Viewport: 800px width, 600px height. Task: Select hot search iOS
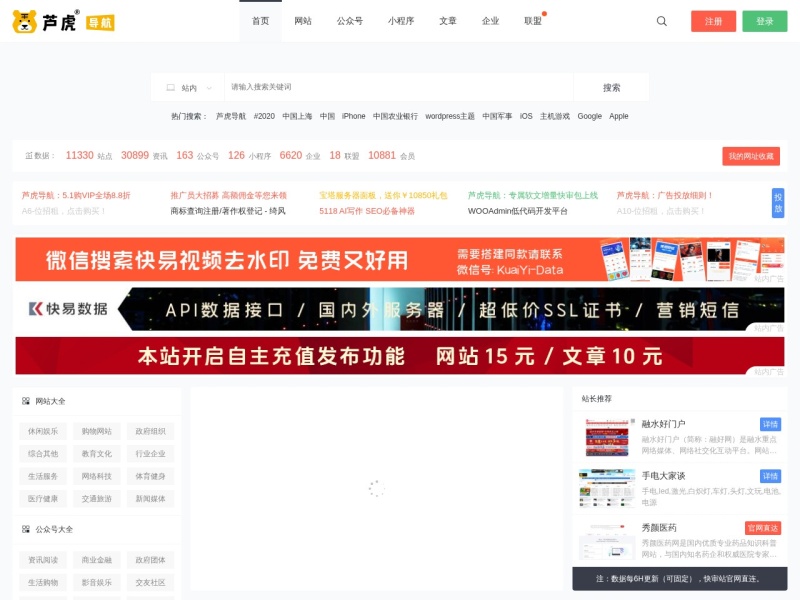point(526,116)
